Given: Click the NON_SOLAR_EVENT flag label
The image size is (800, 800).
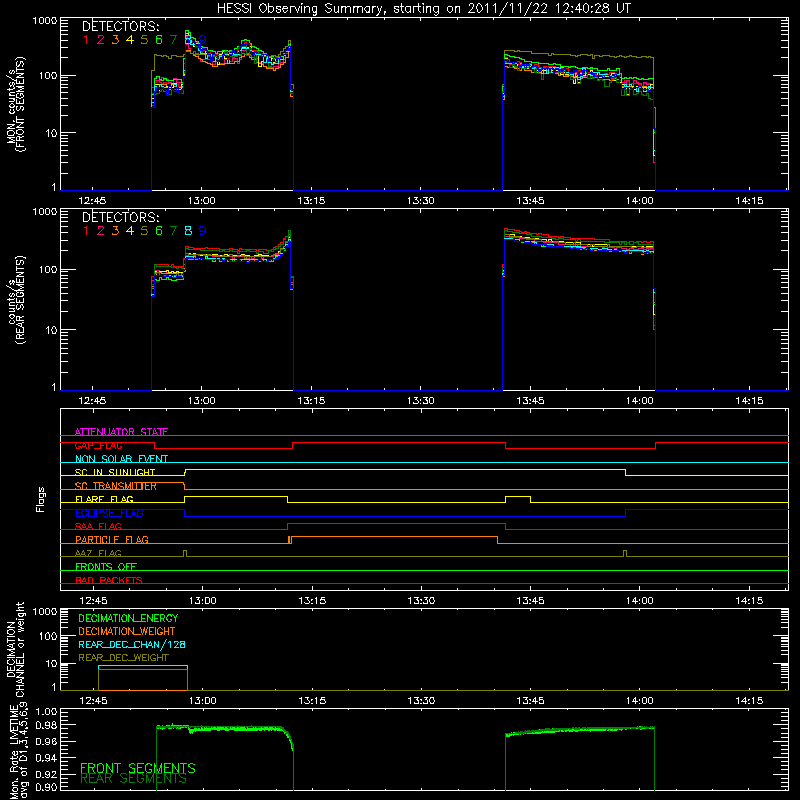Looking at the screenshot, I should [x=121, y=459].
